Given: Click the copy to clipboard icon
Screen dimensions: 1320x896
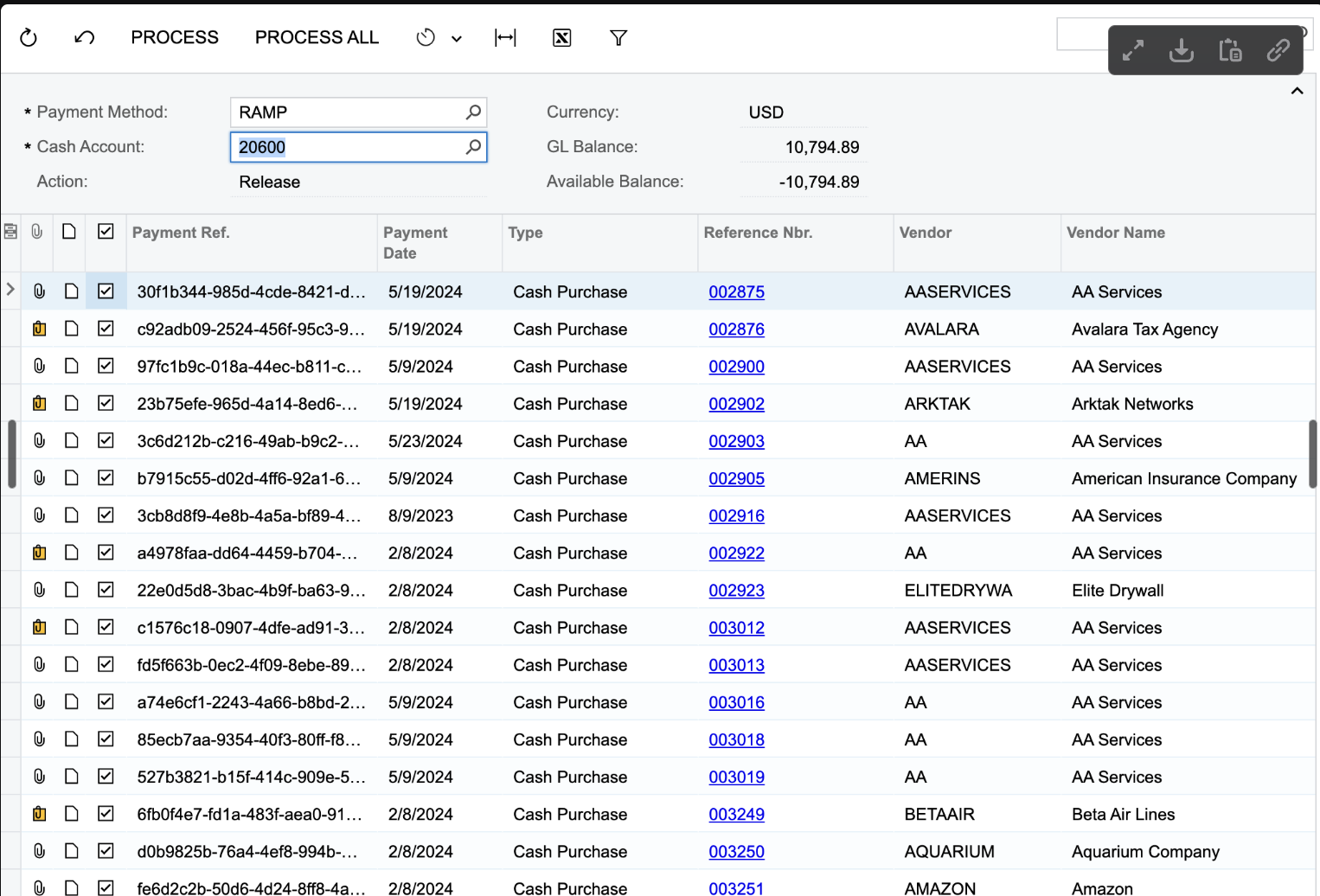Looking at the screenshot, I should tap(1230, 50).
